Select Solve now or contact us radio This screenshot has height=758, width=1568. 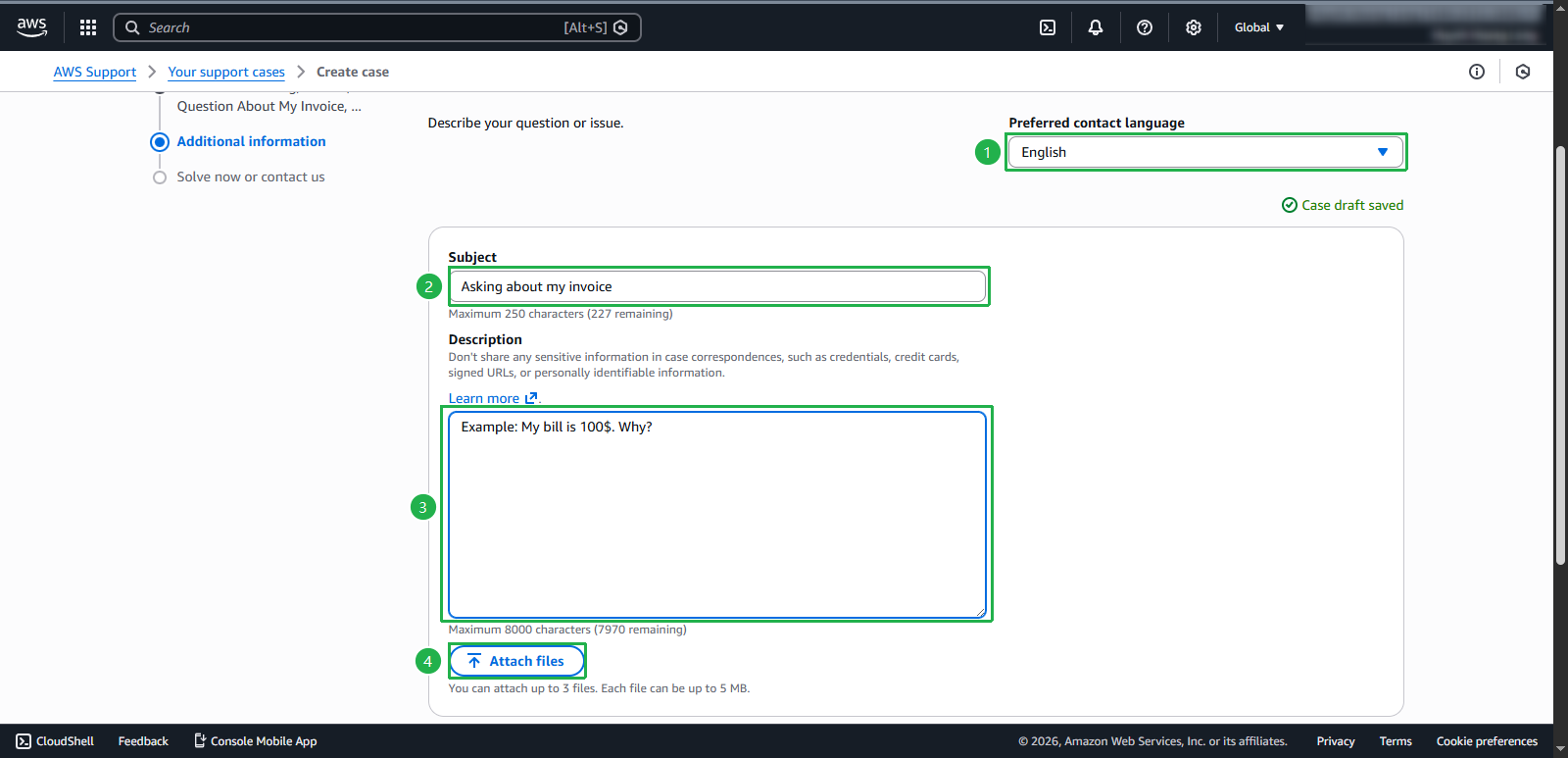[x=160, y=177]
